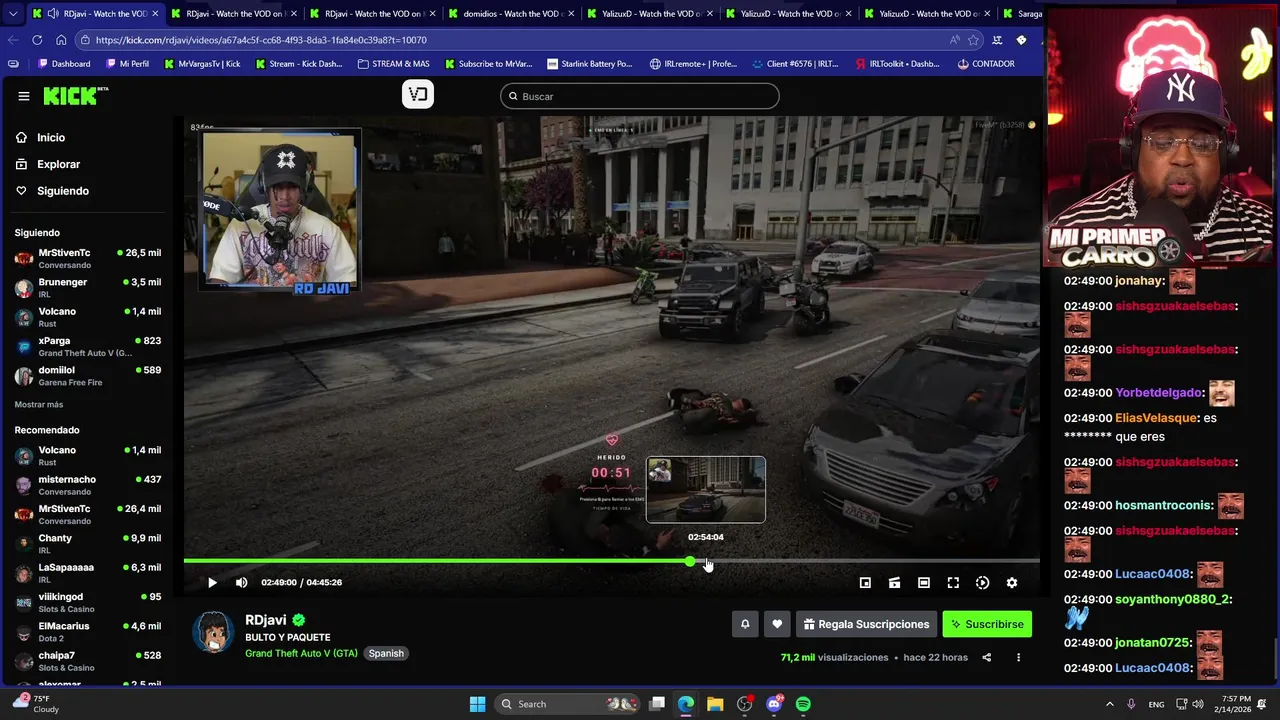The image size is (1280, 720).
Task: Mute the video using speaker icon
Action: (241, 582)
